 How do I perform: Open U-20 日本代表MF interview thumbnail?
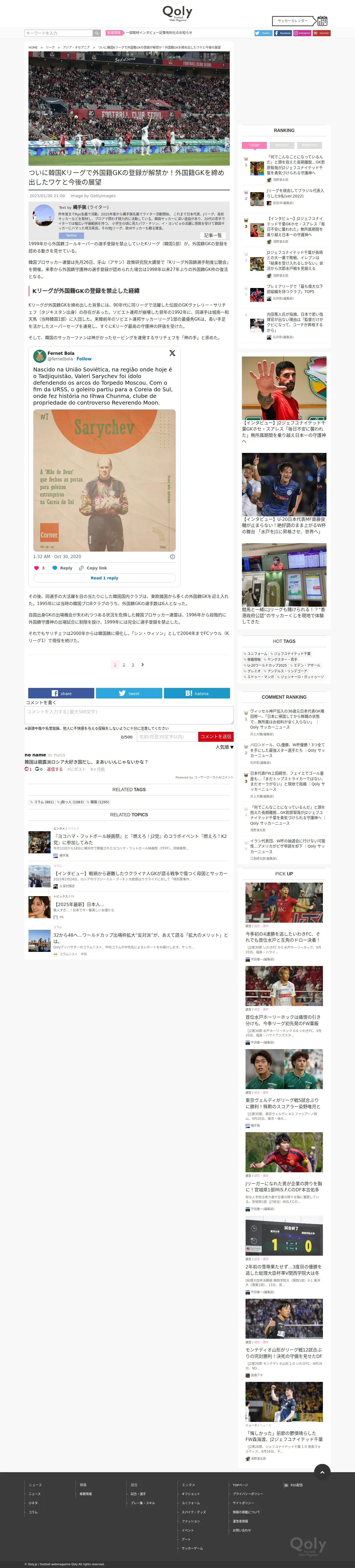coord(284,485)
